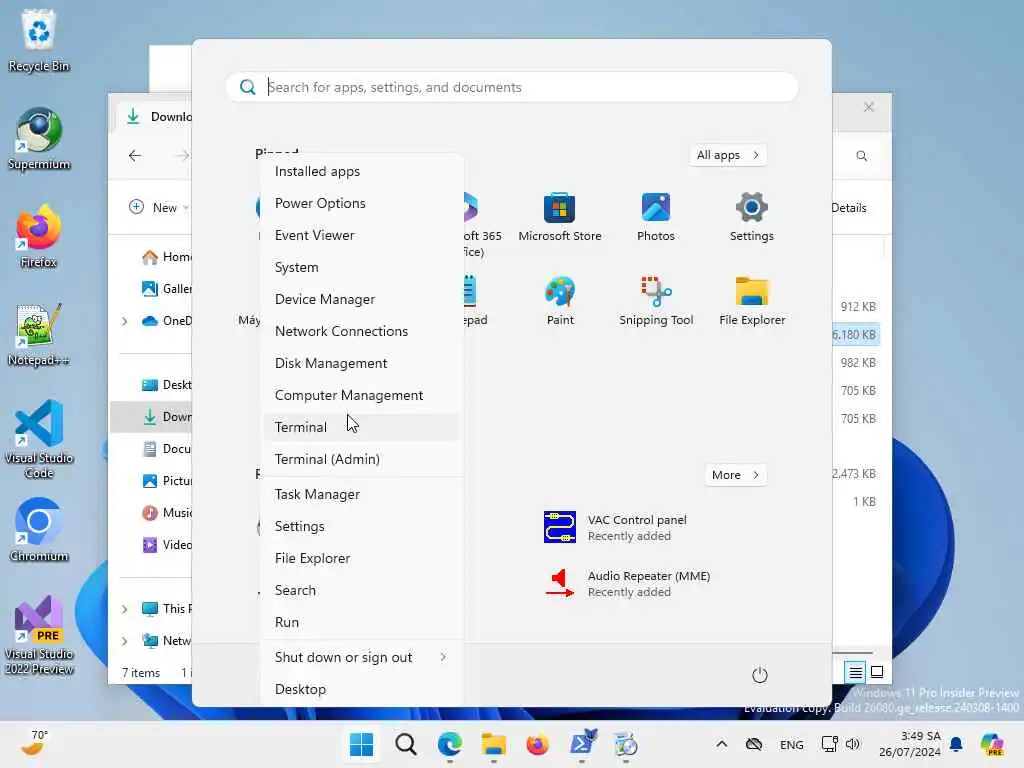
Task: Click the date and time in tray
Action: pyautogui.click(x=910, y=744)
